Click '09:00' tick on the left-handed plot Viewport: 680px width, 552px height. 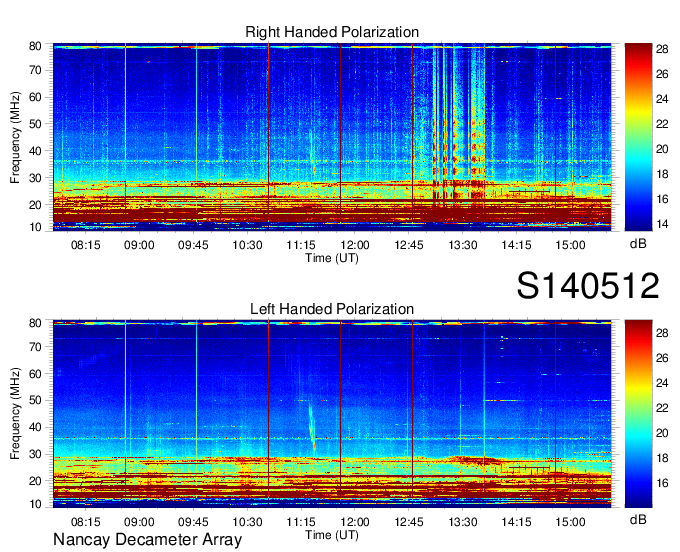click(x=139, y=522)
